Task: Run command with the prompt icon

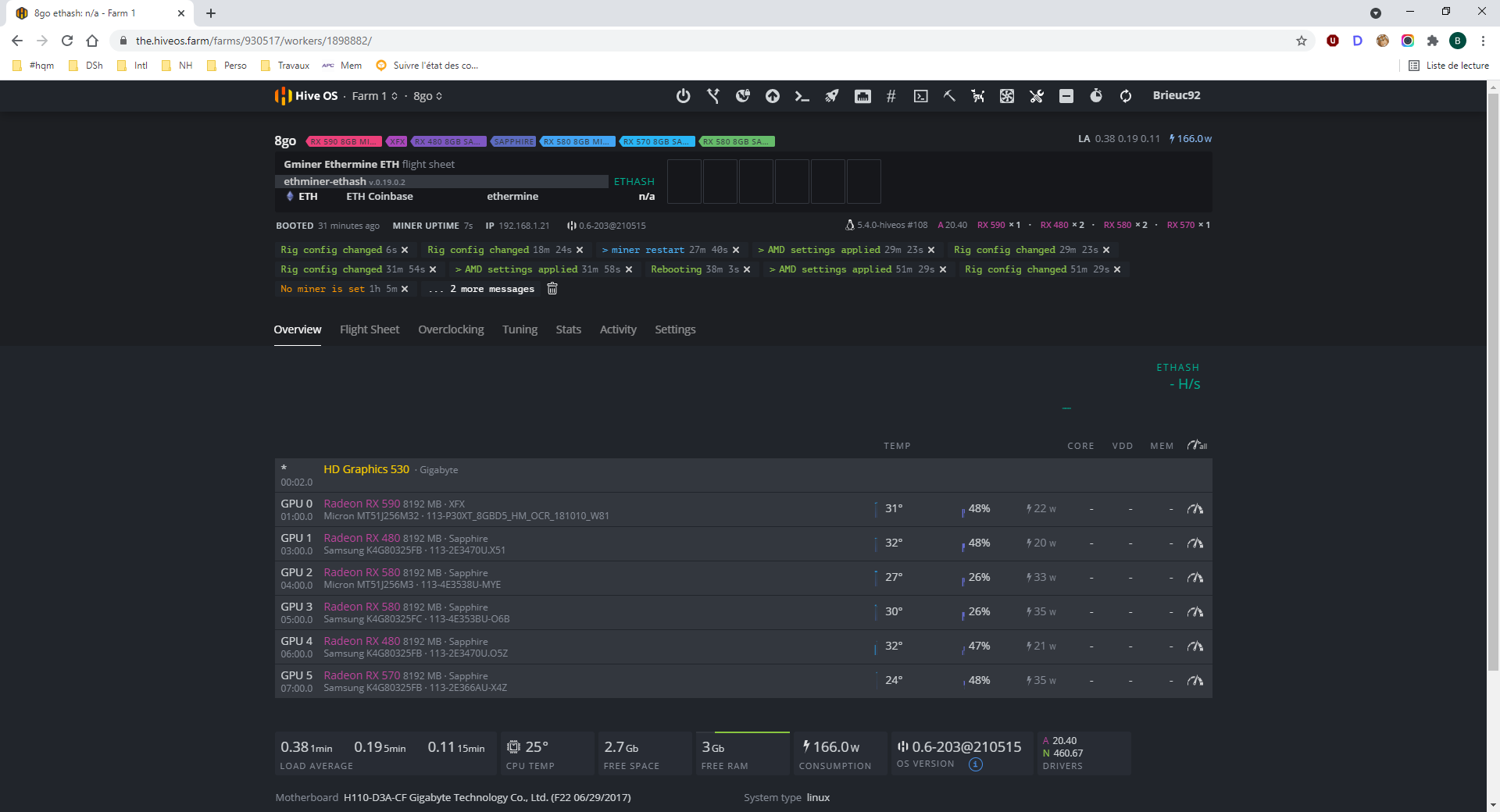Action: pos(802,96)
